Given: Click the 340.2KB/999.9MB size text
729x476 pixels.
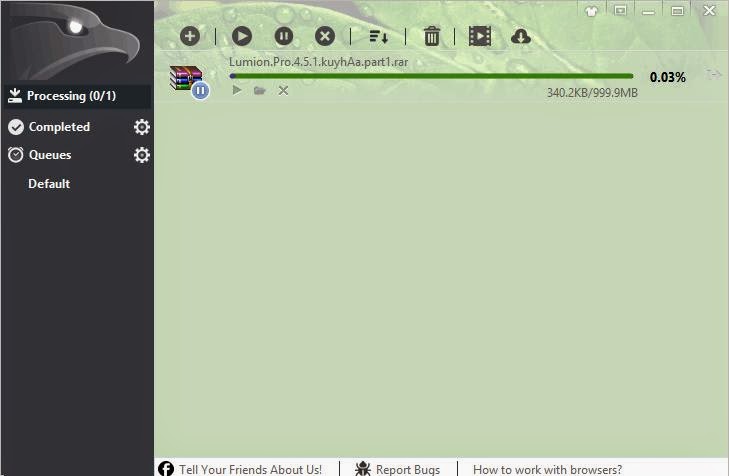Looking at the screenshot, I should tap(592, 93).
